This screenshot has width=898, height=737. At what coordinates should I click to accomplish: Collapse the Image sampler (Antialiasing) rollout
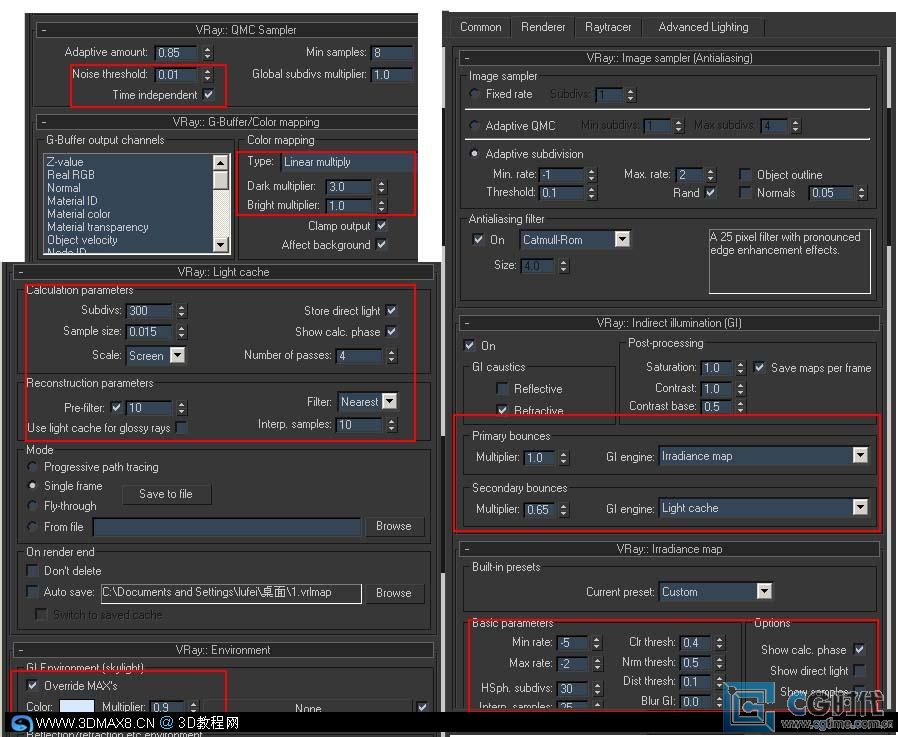[467, 58]
